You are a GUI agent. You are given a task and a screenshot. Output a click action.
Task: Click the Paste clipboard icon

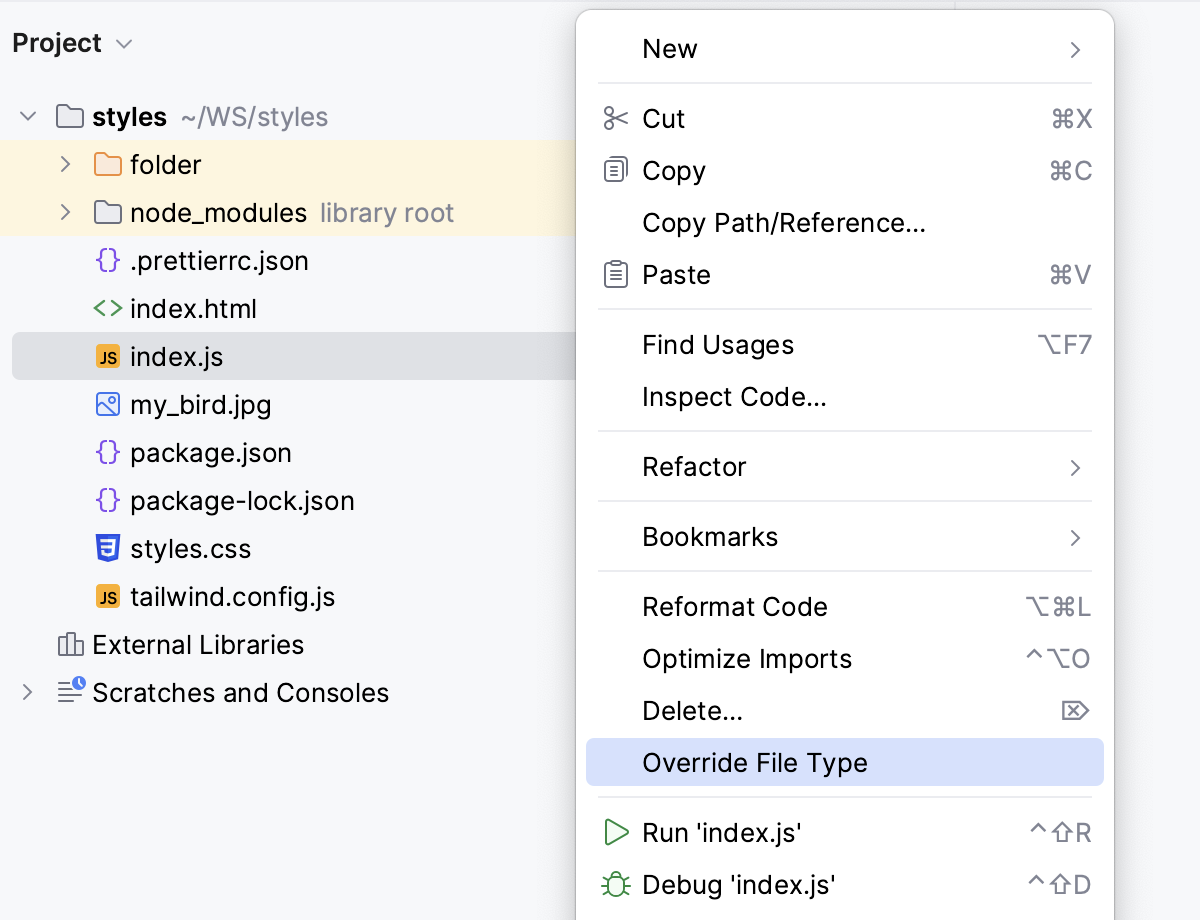617,275
